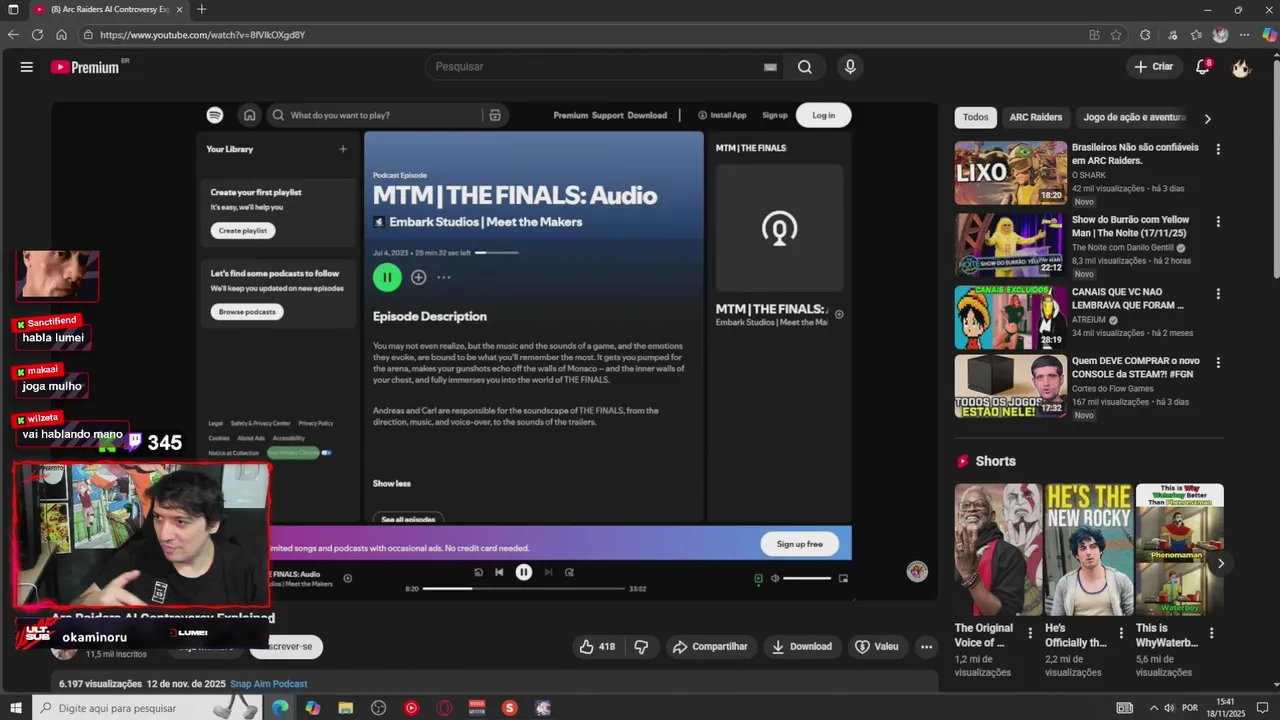
Task: Launch Copilot from Edge toolbar
Action: (x=1269, y=34)
